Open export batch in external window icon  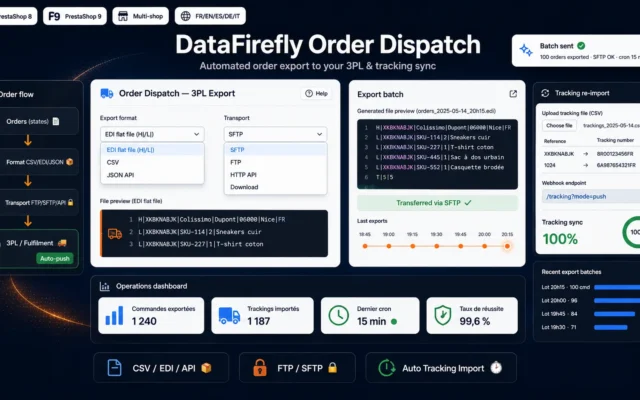tap(513, 94)
